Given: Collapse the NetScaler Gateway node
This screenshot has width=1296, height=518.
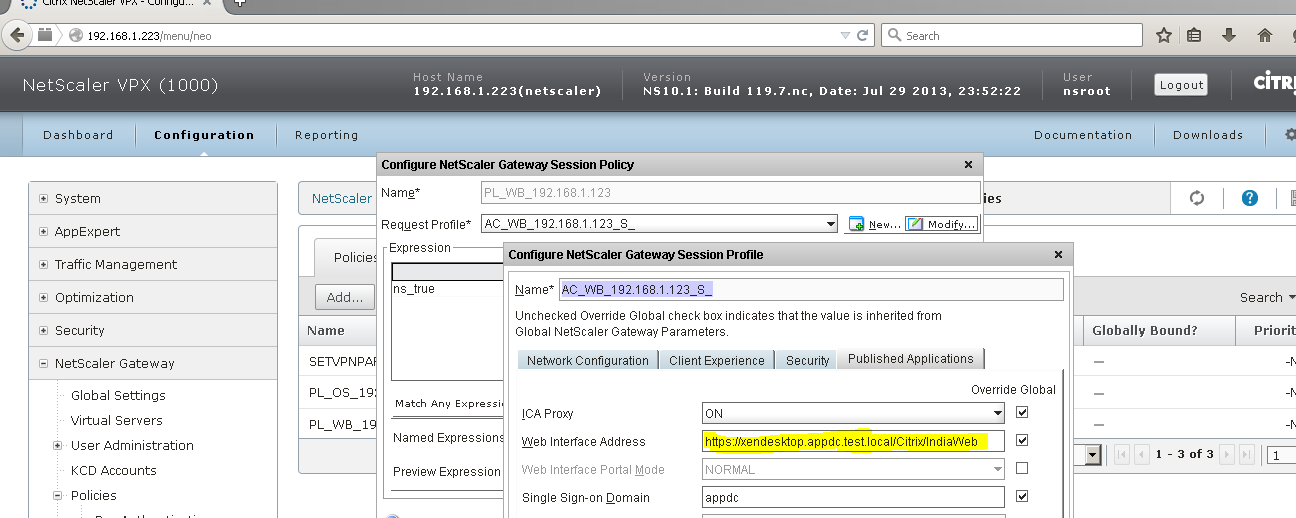Looking at the screenshot, I should [x=43, y=363].
